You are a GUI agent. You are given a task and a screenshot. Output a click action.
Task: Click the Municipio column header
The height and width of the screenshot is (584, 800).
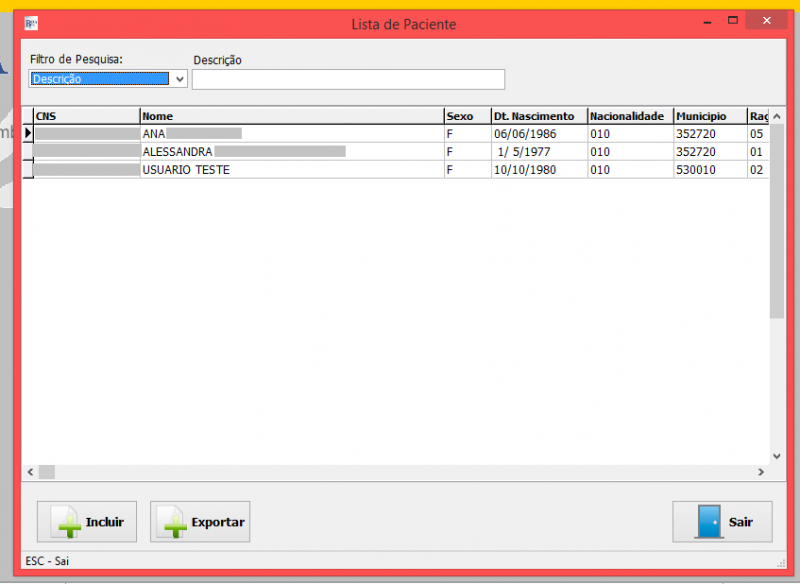(x=708, y=116)
